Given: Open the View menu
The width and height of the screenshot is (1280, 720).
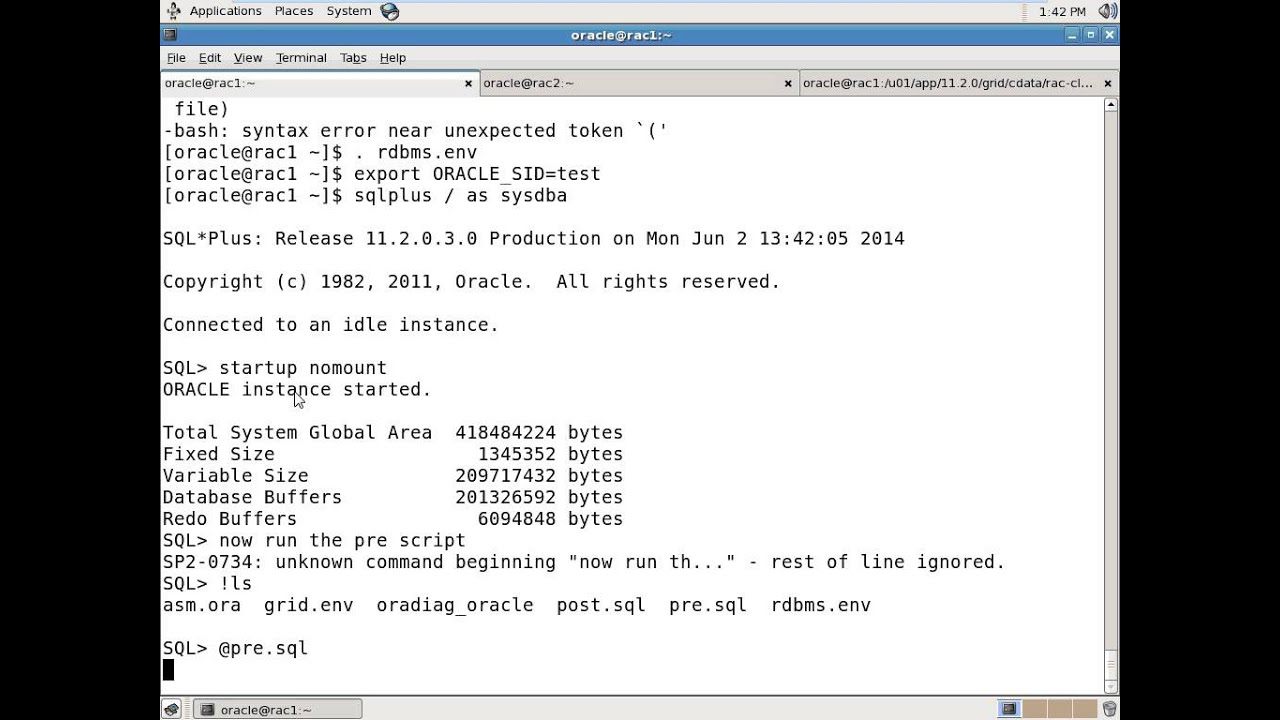Looking at the screenshot, I should 248,58.
